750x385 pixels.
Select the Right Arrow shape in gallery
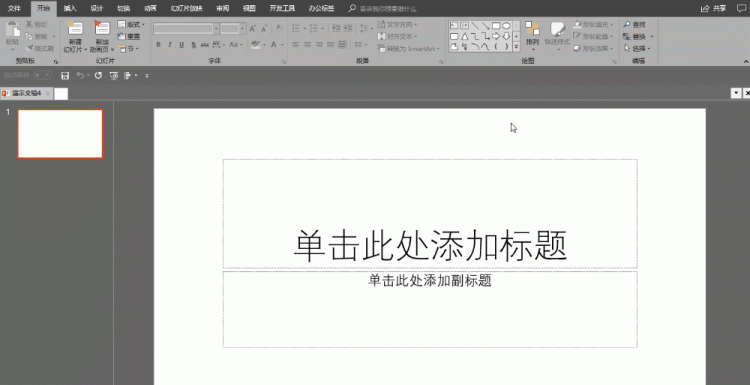[496, 36]
